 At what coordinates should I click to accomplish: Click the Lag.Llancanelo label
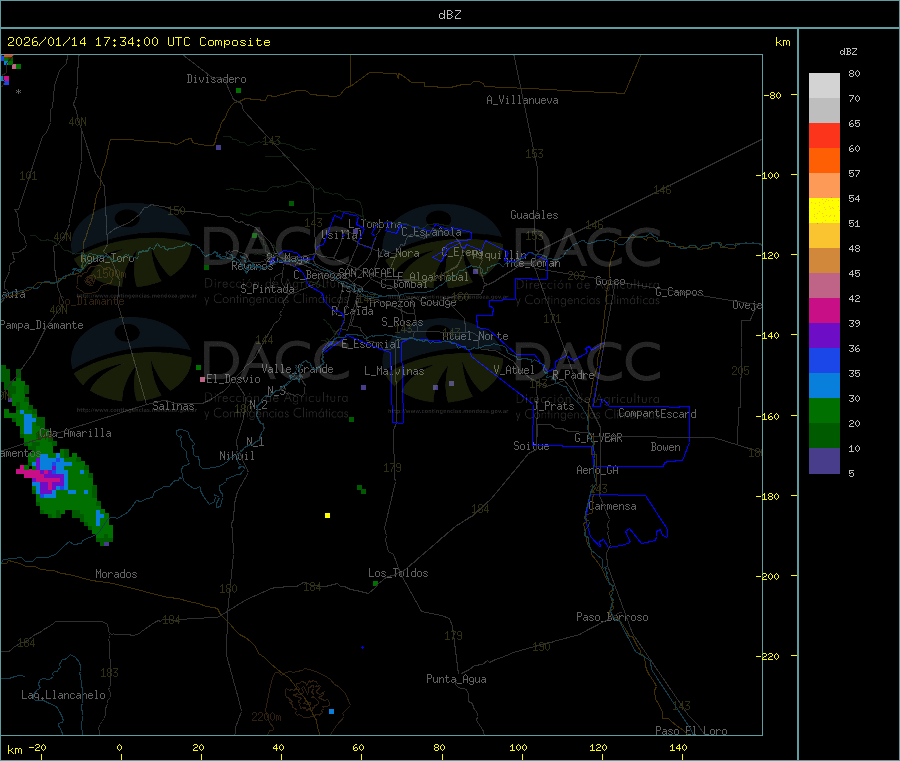[64, 695]
